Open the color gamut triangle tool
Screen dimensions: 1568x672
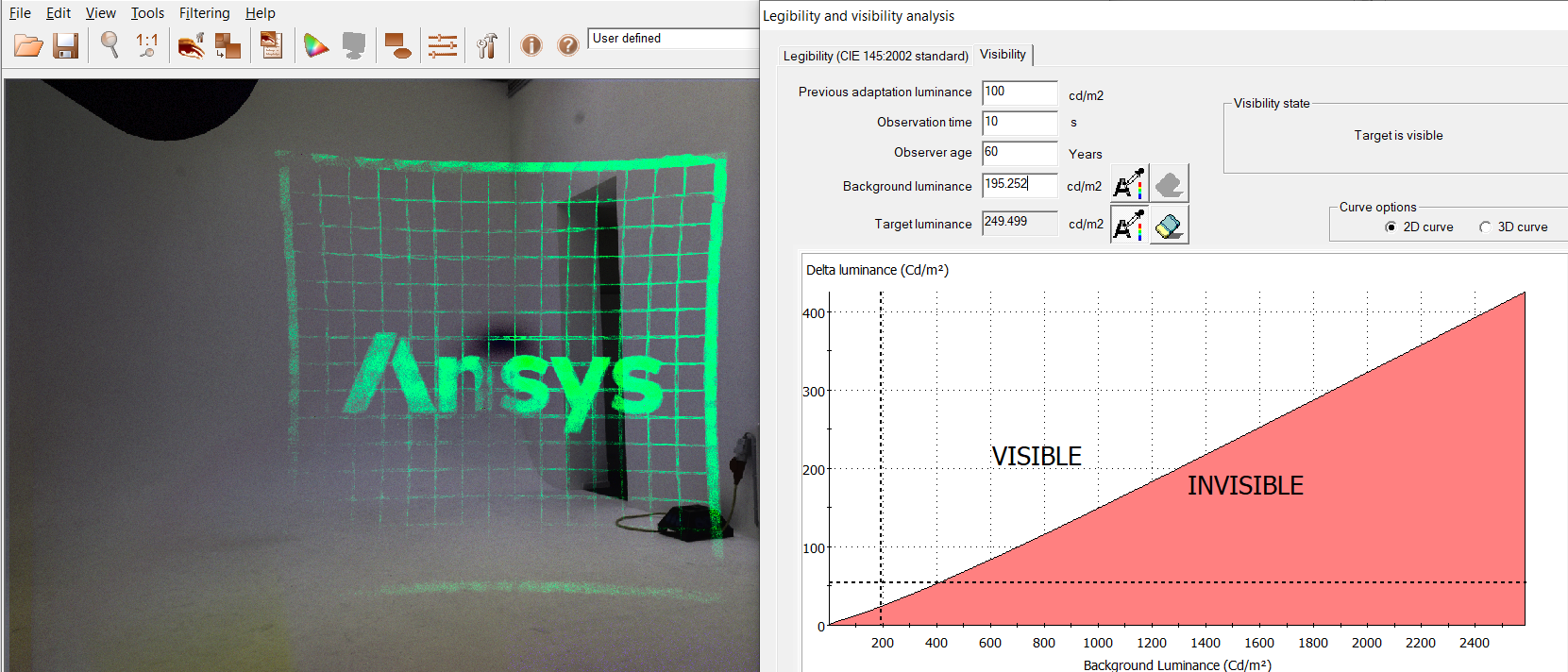click(x=315, y=45)
